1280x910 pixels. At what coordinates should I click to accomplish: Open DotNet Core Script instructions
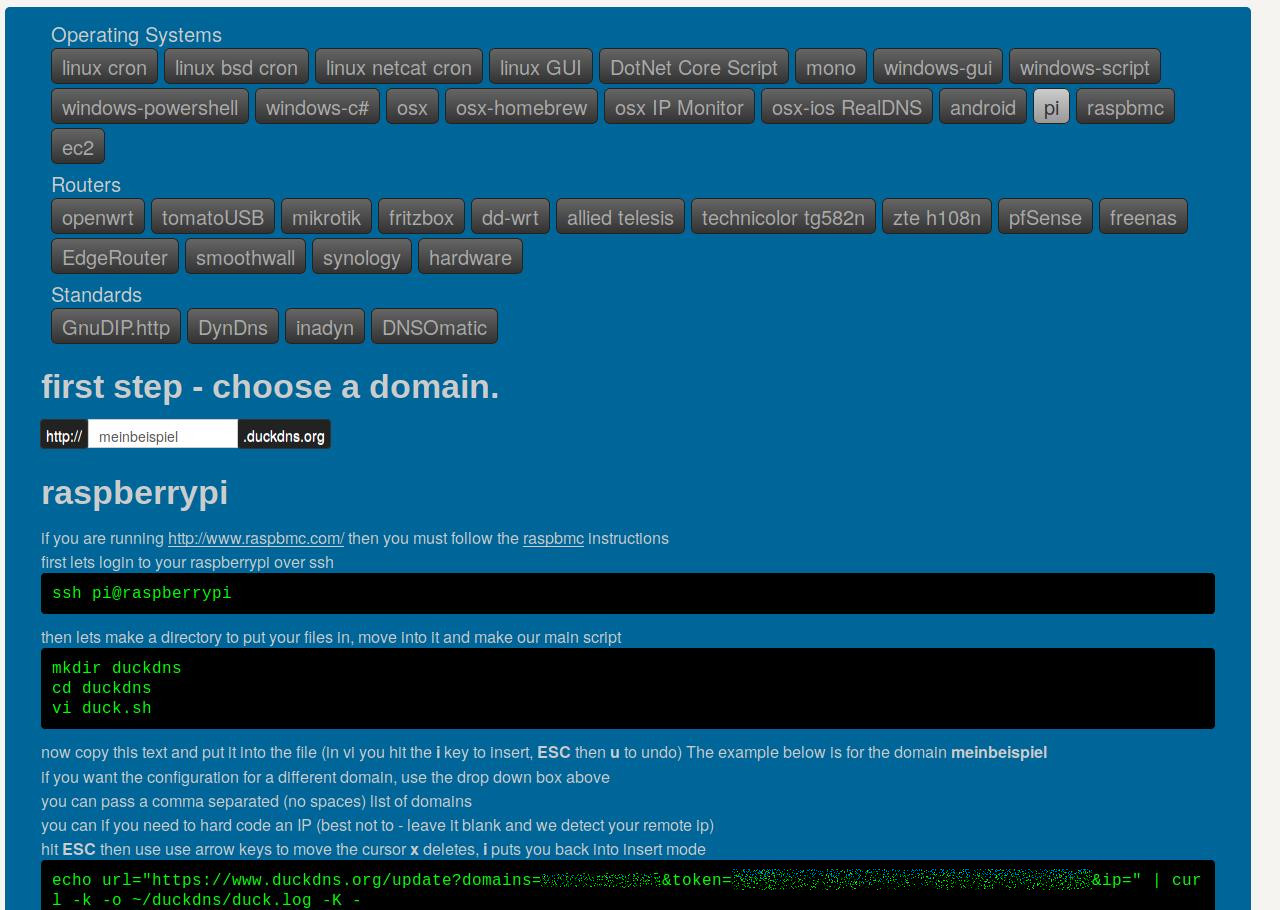(694, 67)
